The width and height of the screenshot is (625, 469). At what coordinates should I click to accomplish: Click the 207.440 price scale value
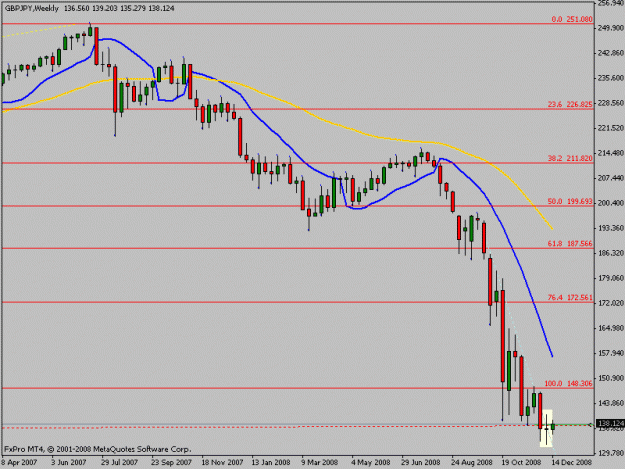tap(611, 178)
